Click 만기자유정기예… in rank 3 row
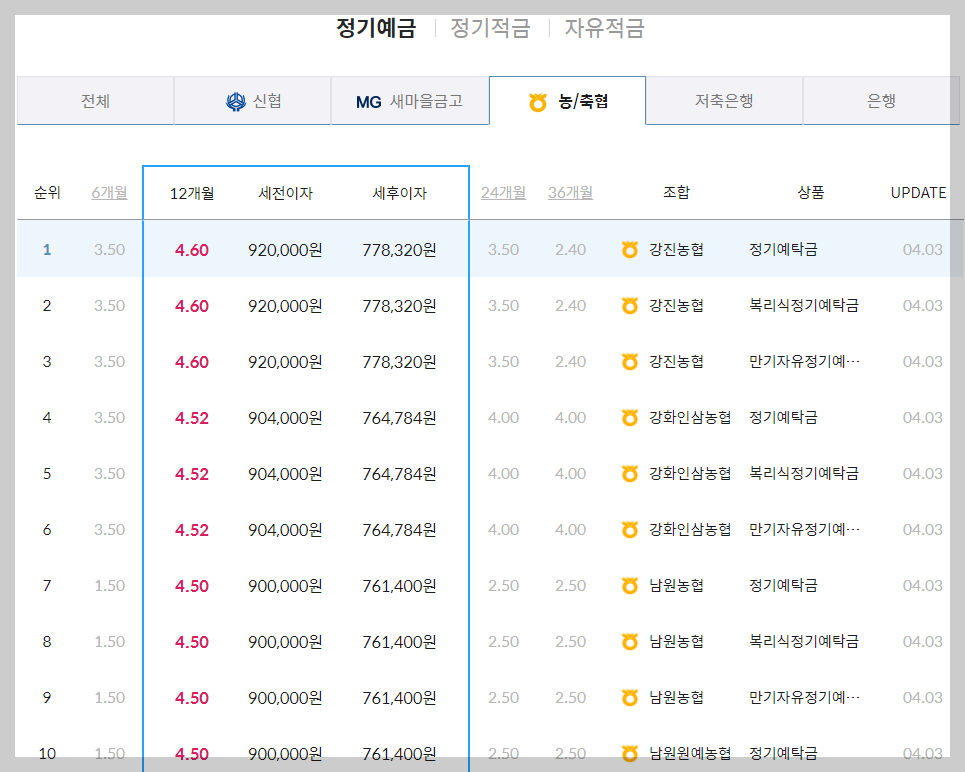This screenshot has height=772, width=965. coord(804,361)
